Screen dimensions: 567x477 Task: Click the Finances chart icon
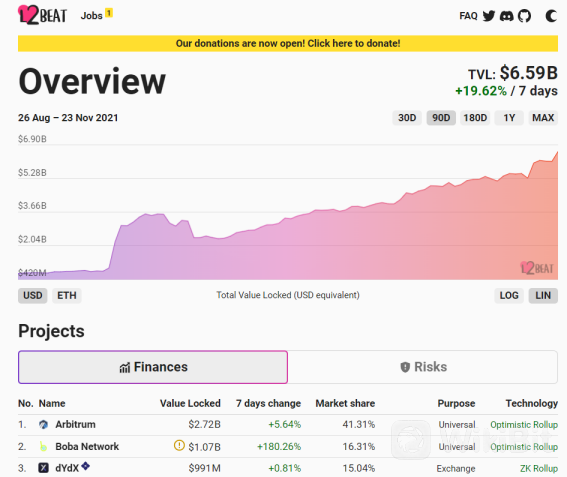tap(124, 368)
